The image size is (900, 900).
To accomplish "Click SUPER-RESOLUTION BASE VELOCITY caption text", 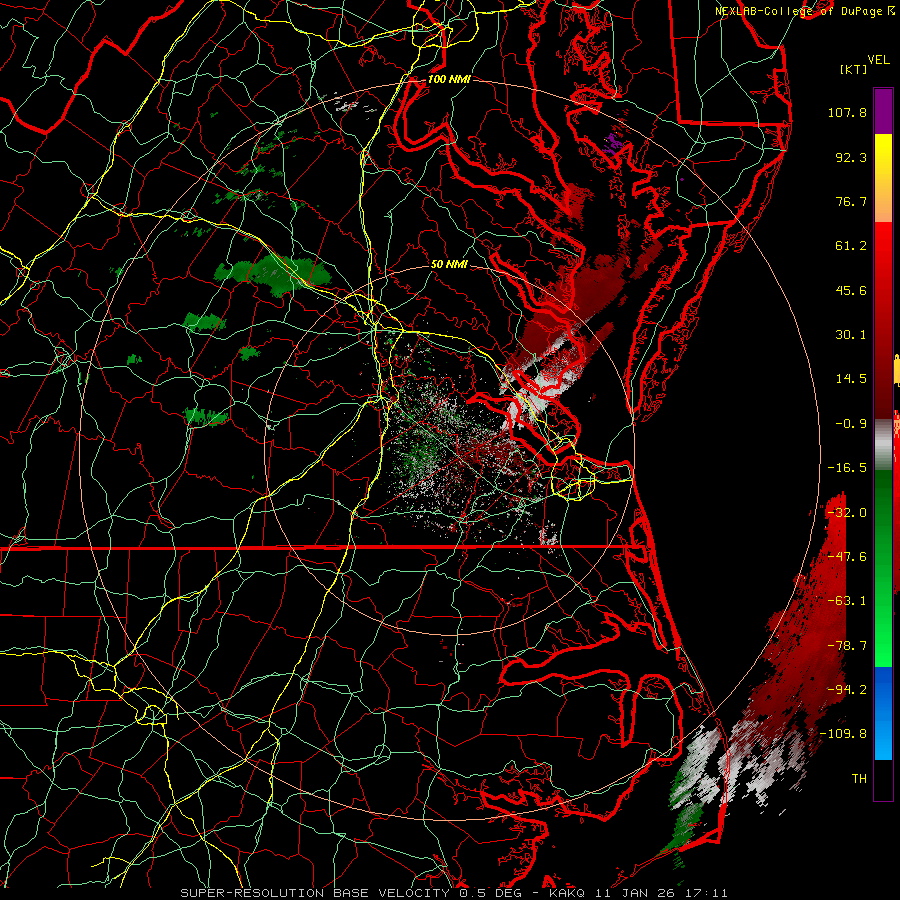I will point(315,893).
